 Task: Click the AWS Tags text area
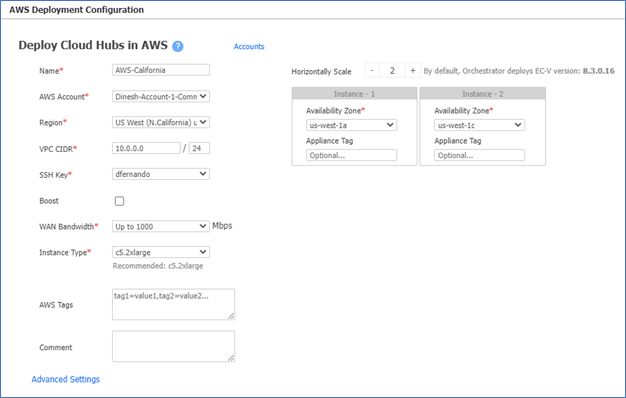coord(173,305)
